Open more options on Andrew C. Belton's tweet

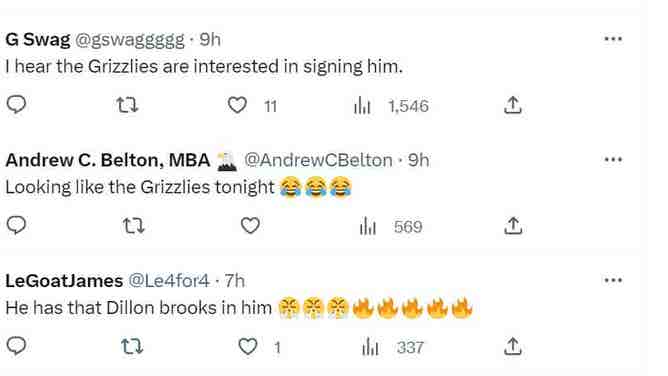click(x=613, y=160)
